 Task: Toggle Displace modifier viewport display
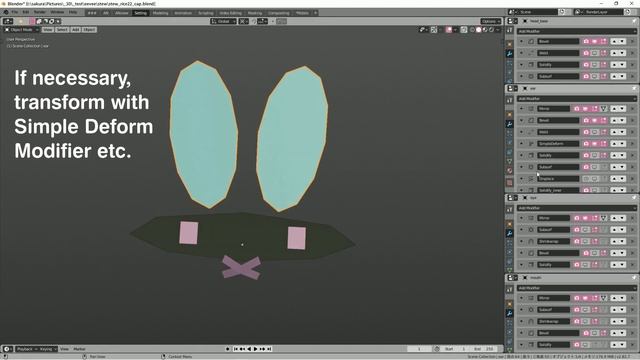[595, 179]
